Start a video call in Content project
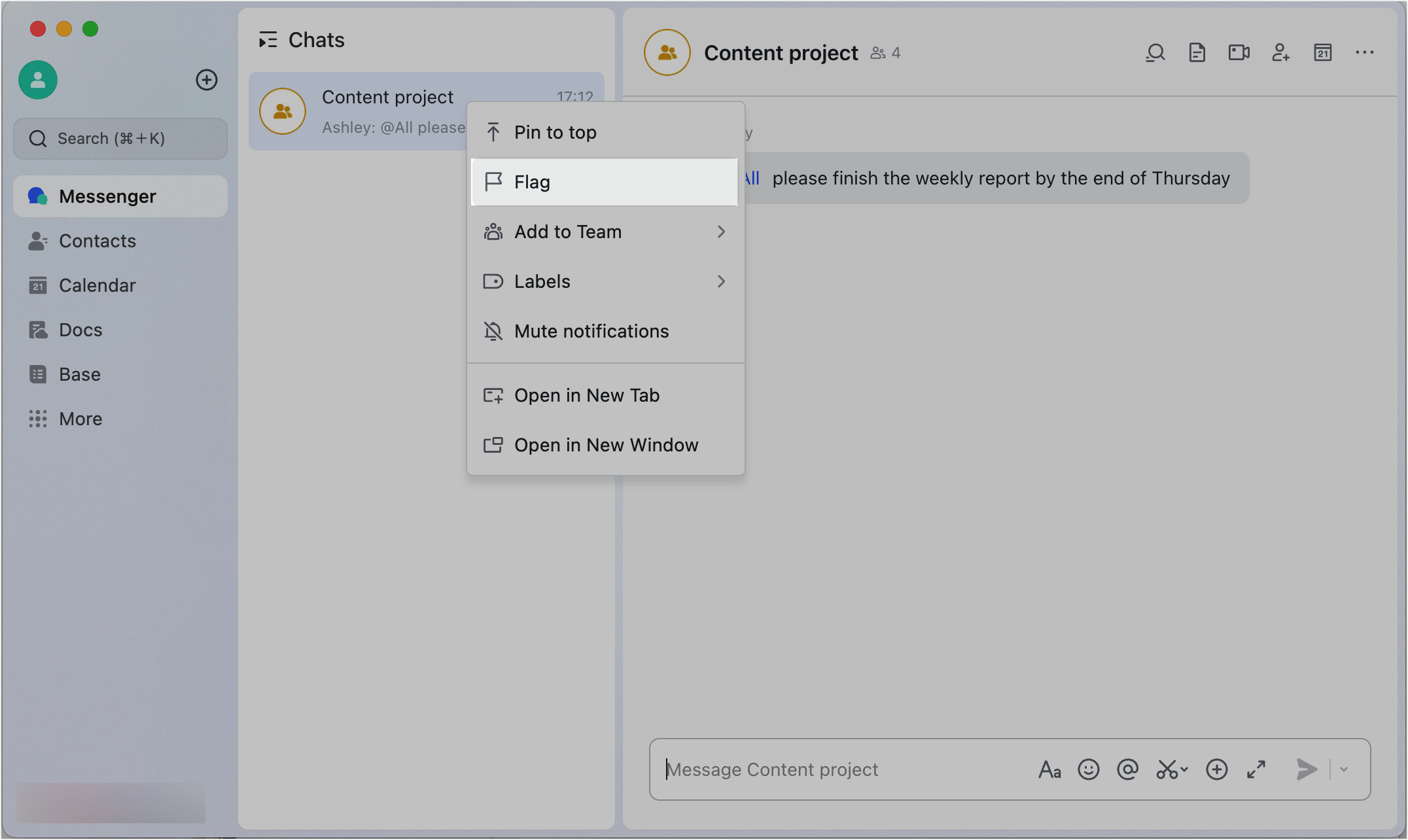This screenshot has height=840, width=1408. pos(1239,52)
